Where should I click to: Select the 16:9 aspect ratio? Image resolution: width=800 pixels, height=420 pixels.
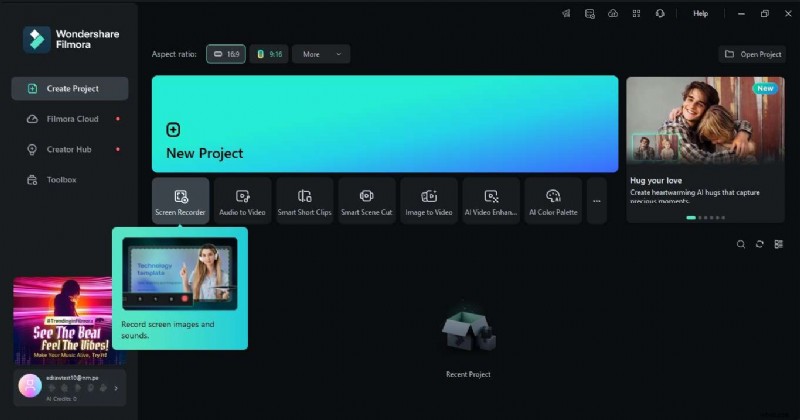click(x=226, y=54)
